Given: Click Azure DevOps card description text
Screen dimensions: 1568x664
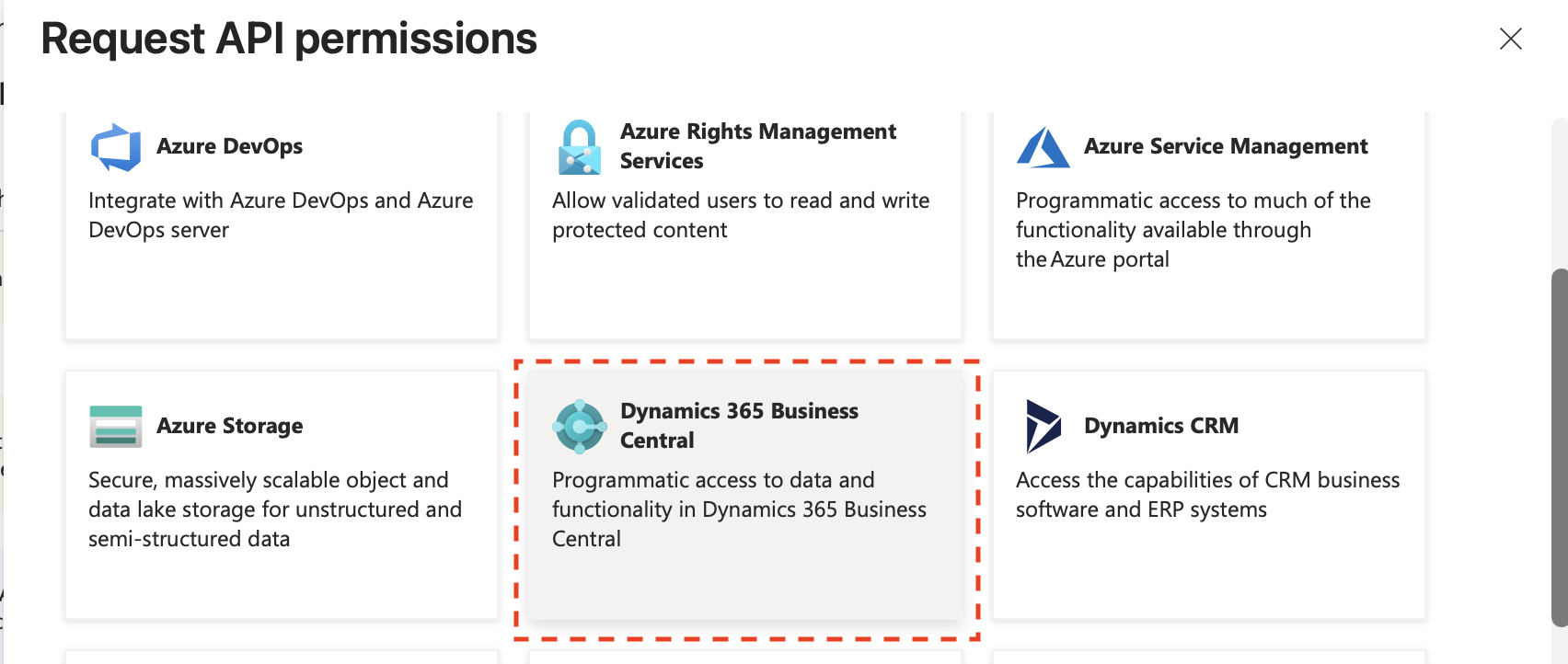Looking at the screenshot, I should (281, 215).
